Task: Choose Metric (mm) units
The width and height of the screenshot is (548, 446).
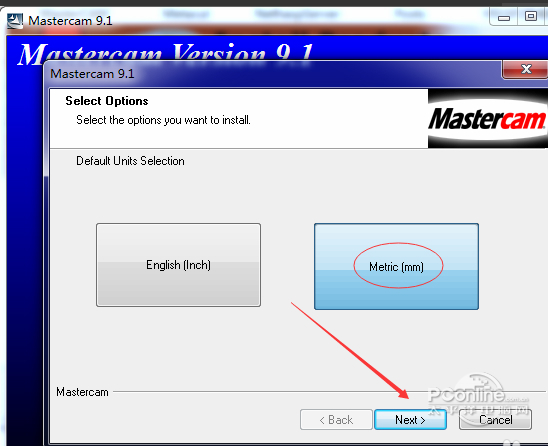Action: [396, 266]
